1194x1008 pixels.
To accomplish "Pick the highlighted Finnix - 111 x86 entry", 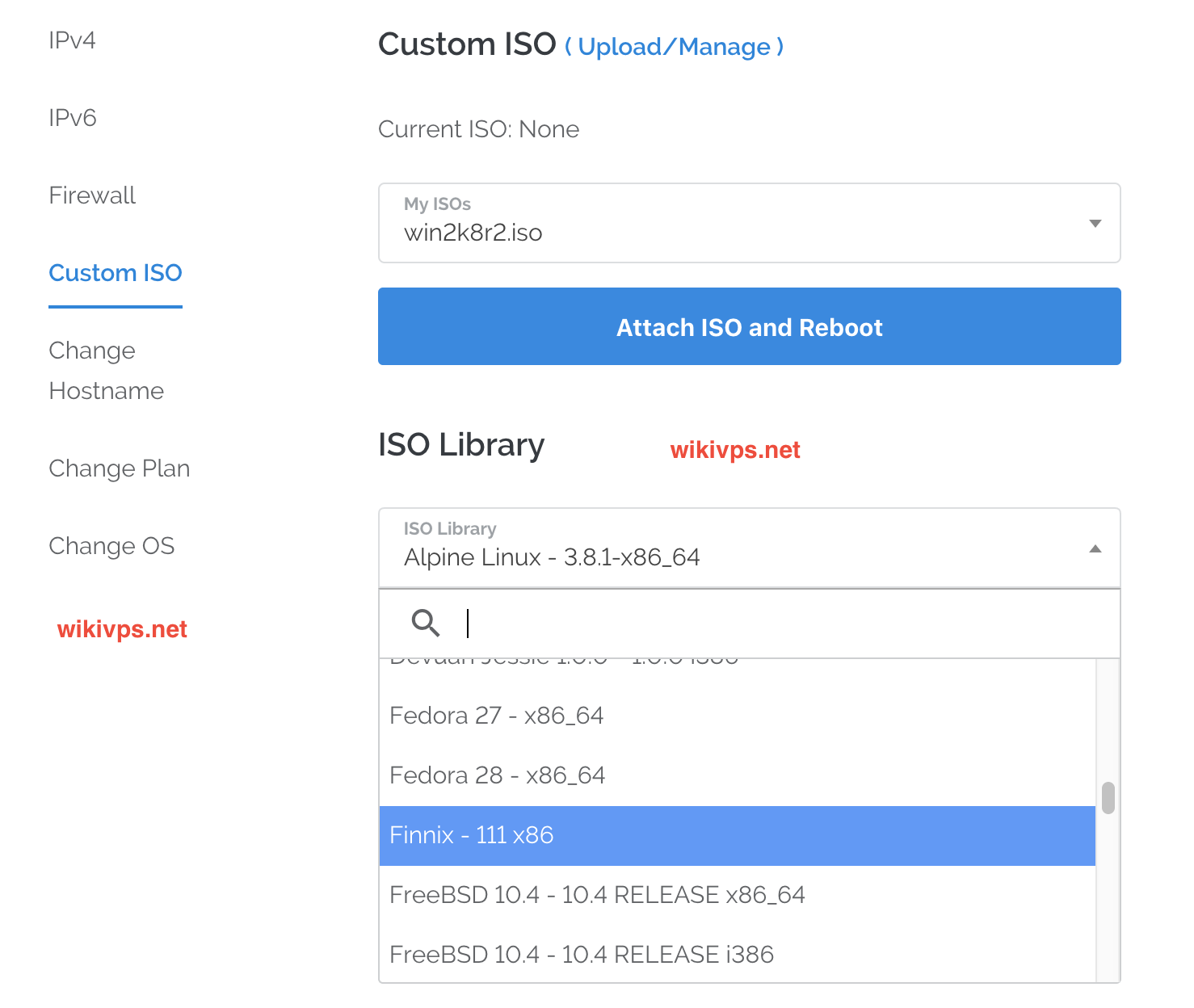I will coord(471,835).
